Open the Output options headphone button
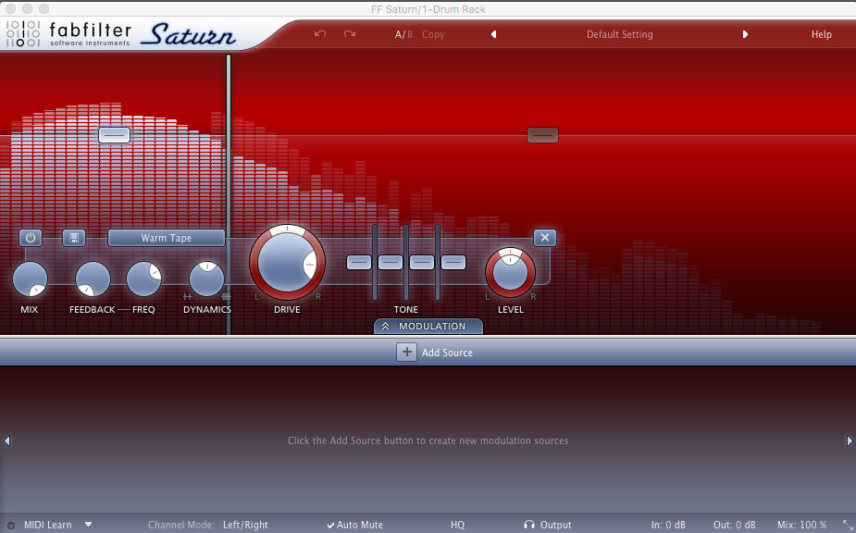The width and height of the screenshot is (856, 533). coord(548,525)
